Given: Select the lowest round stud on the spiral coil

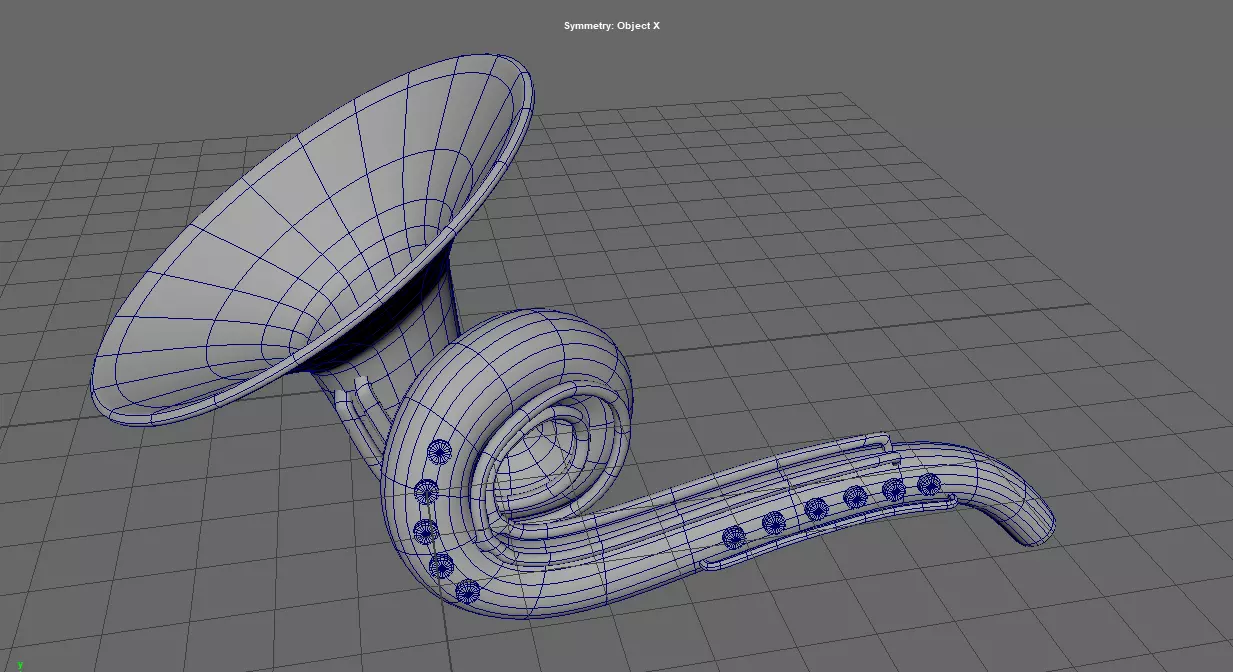Looking at the screenshot, I should tap(466, 591).
